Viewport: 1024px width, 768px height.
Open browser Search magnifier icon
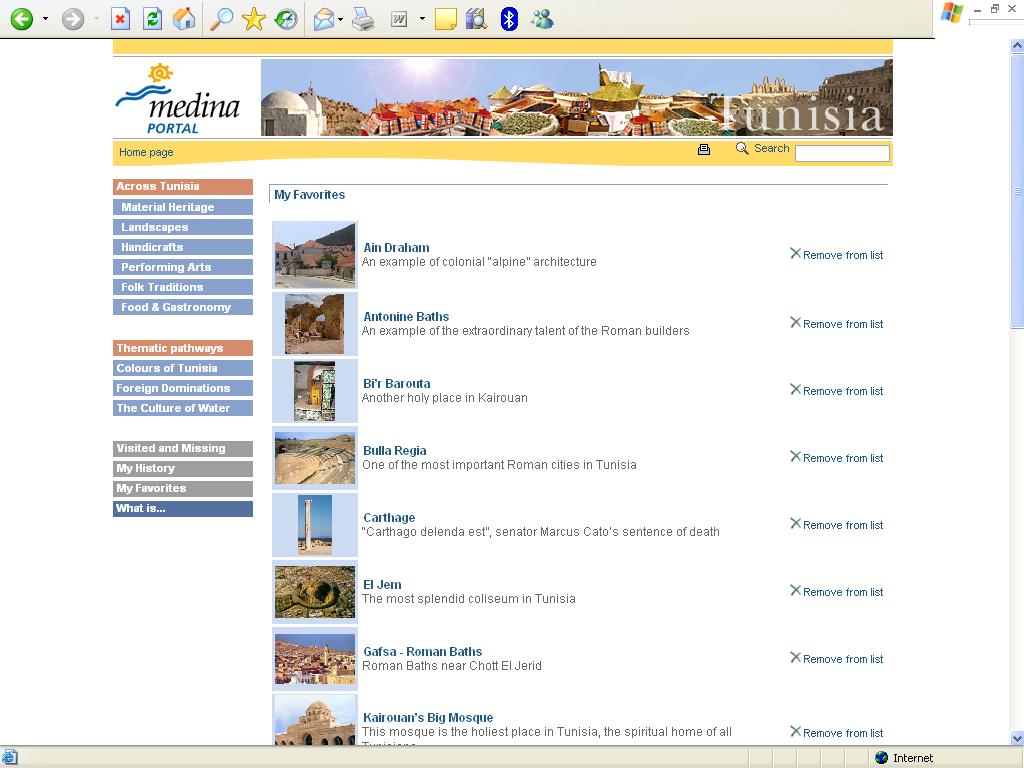click(221, 18)
